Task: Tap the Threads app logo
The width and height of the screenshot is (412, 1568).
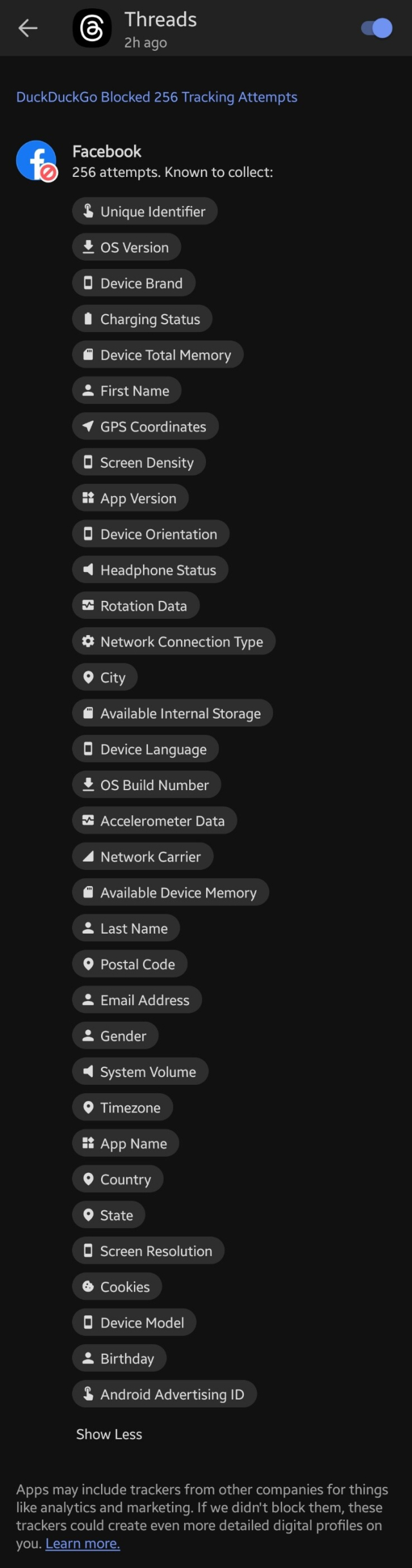Action: coord(92,28)
